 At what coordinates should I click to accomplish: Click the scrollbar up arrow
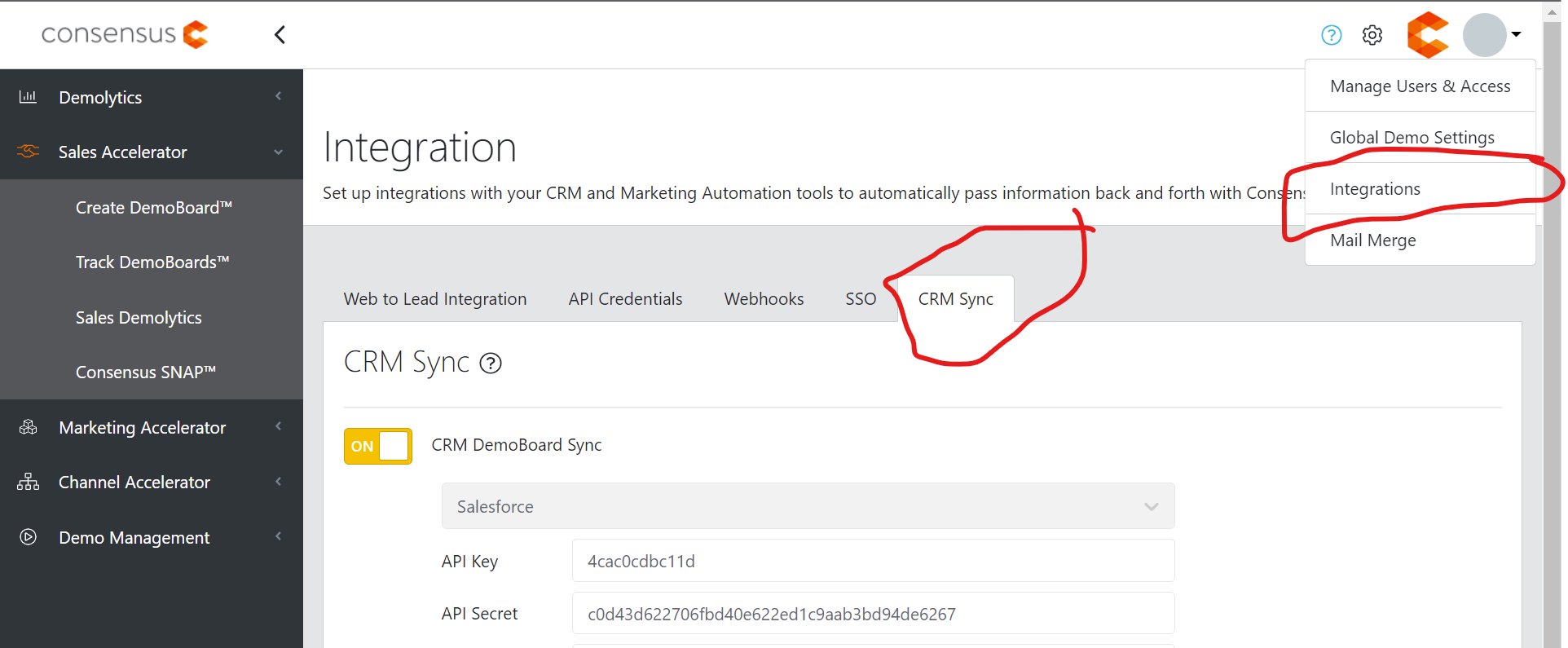(x=1553, y=11)
